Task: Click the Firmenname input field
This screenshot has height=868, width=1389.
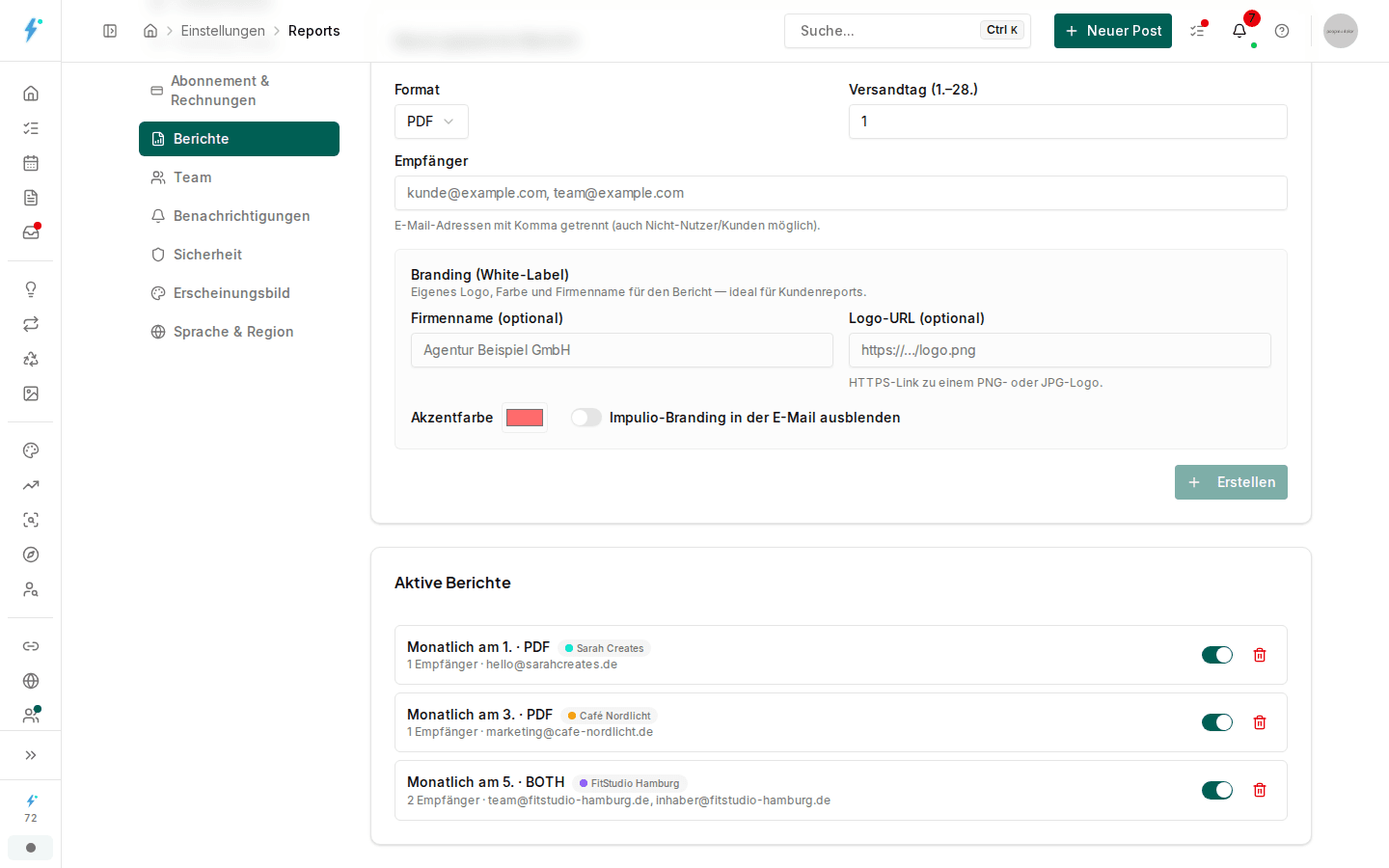Action: coord(622,350)
